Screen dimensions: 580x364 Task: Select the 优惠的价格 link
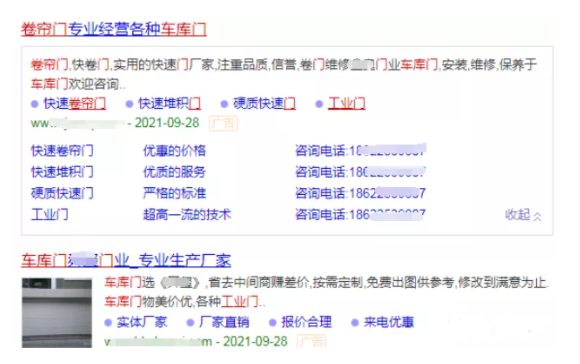coord(174,151)
